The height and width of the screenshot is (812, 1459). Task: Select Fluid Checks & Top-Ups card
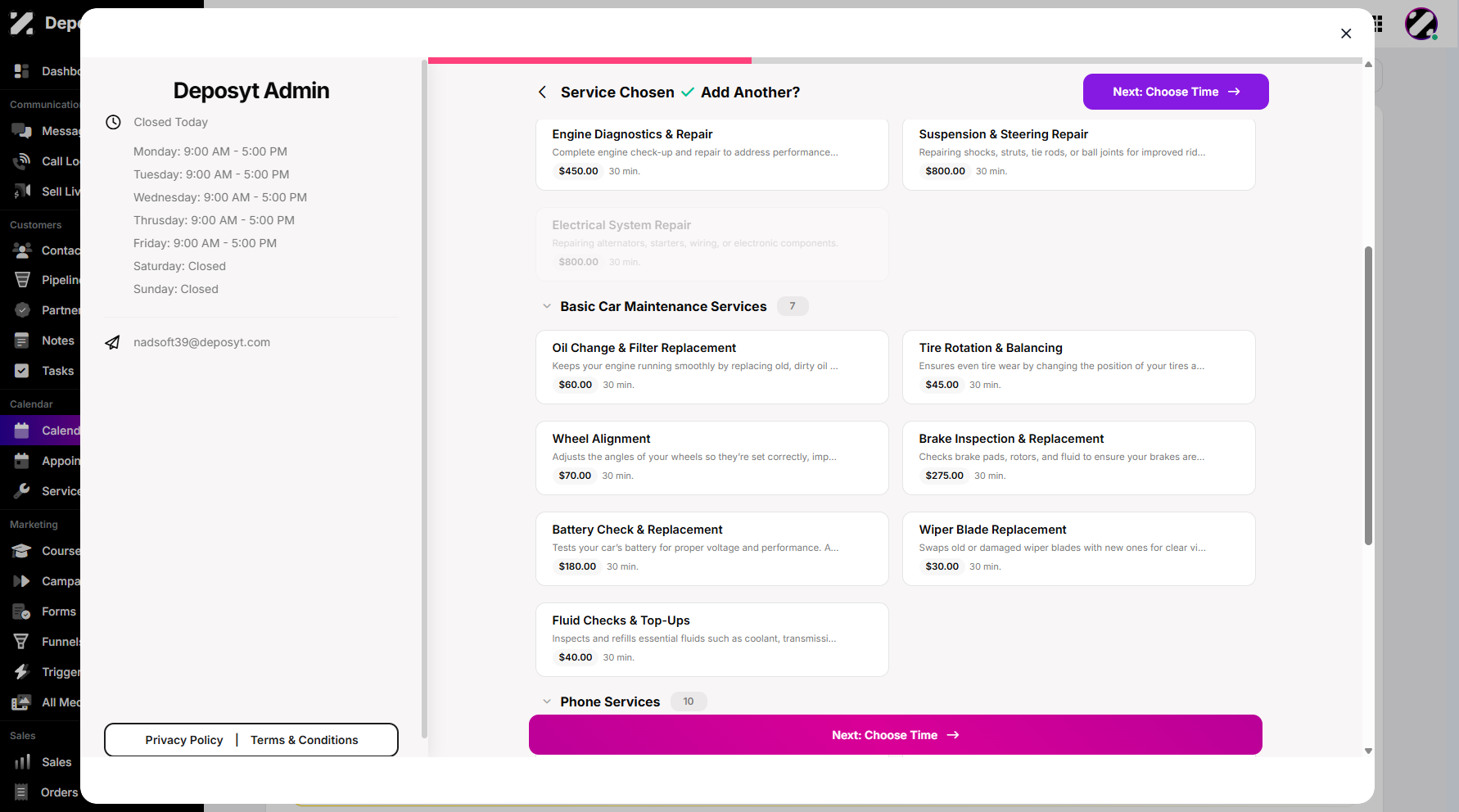click(712, 639)
